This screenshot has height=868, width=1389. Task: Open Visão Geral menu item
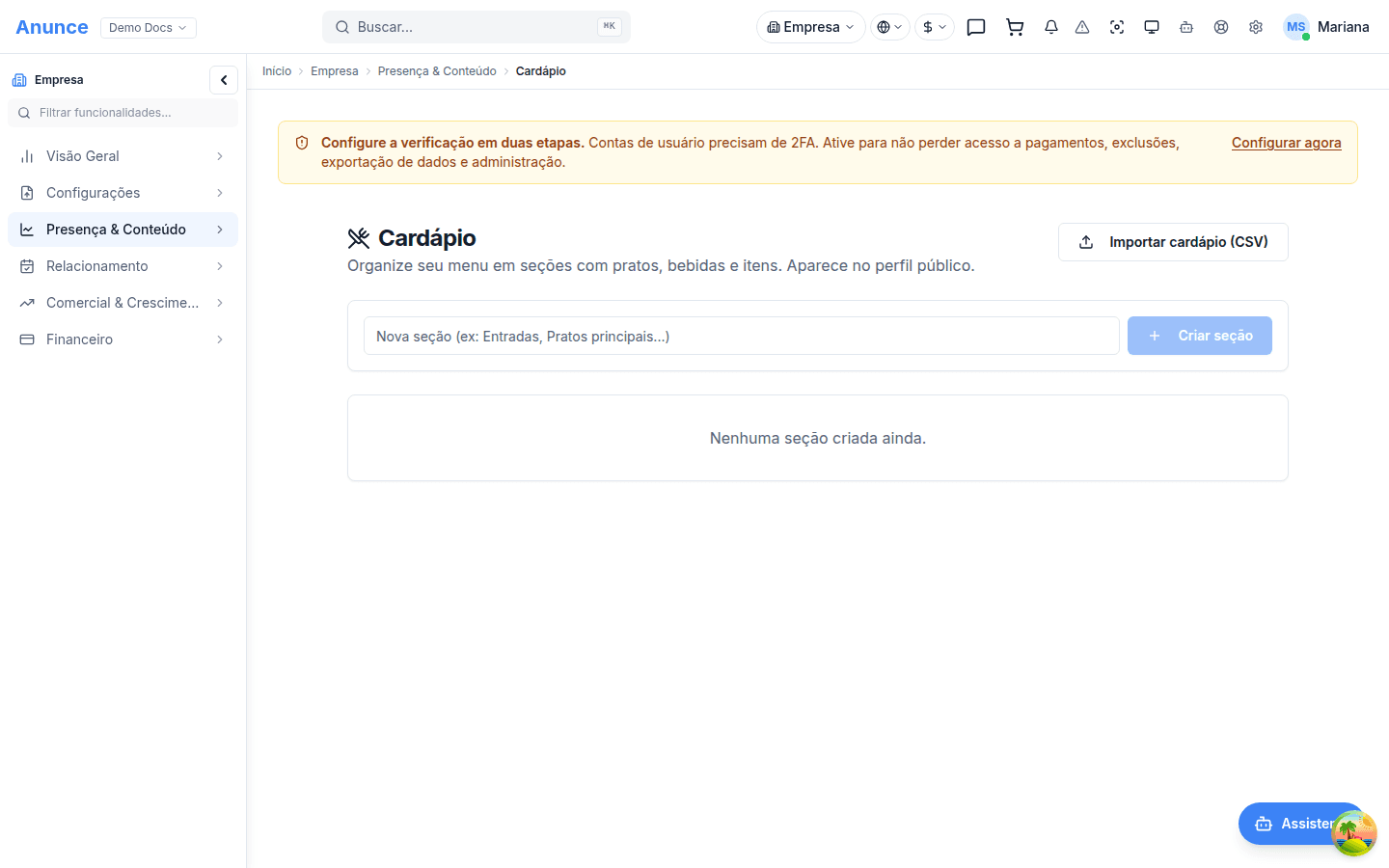123,156
